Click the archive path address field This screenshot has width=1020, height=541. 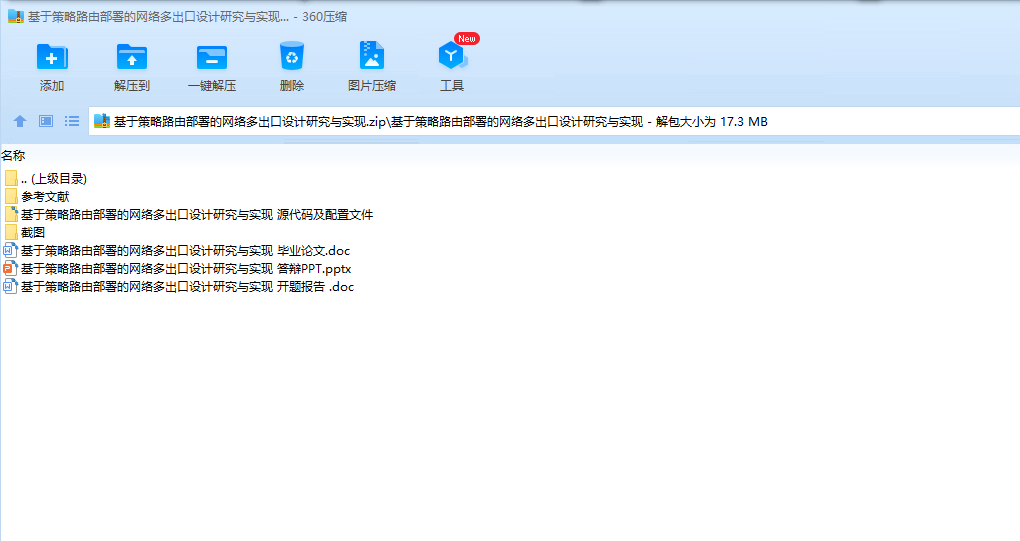(554, 122)
